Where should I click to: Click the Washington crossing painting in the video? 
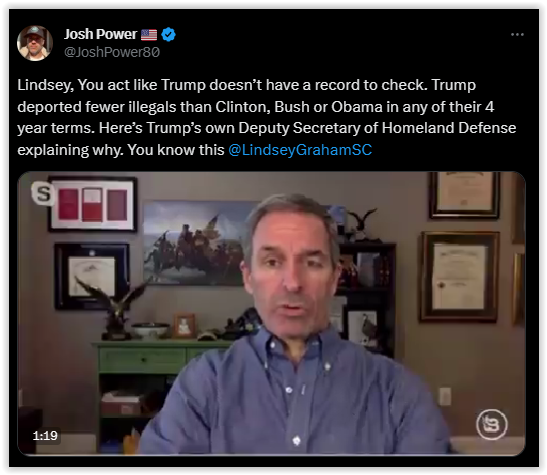[195, 243]
